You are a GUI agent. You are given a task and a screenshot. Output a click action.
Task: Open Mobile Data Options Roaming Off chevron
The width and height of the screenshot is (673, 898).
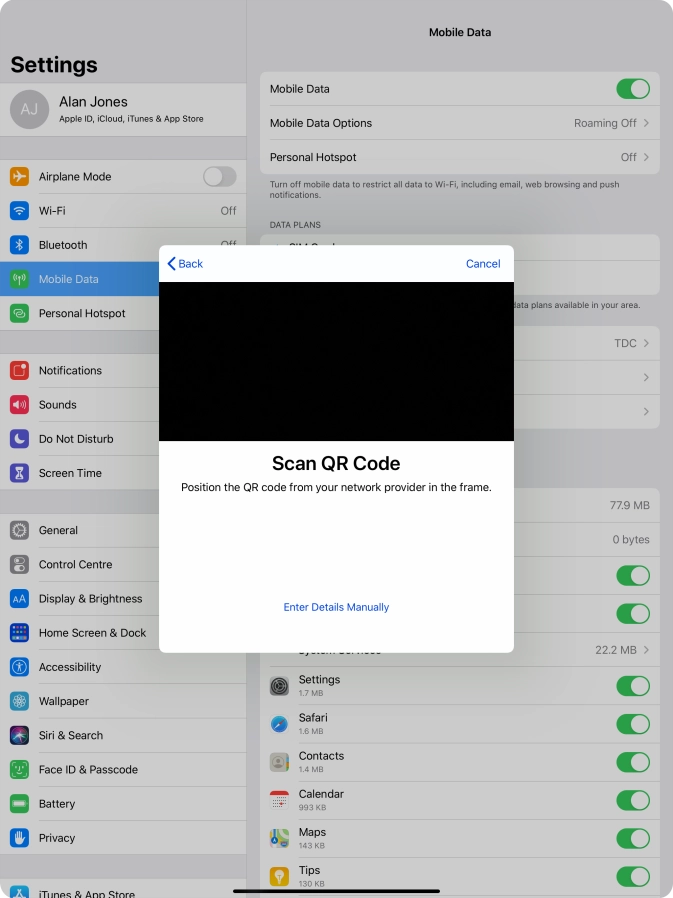click(x=646, y=123)
